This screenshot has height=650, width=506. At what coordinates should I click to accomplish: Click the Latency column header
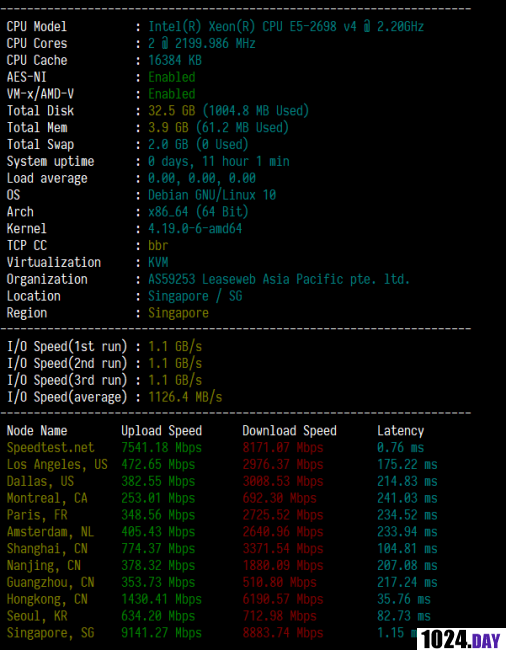400,431
